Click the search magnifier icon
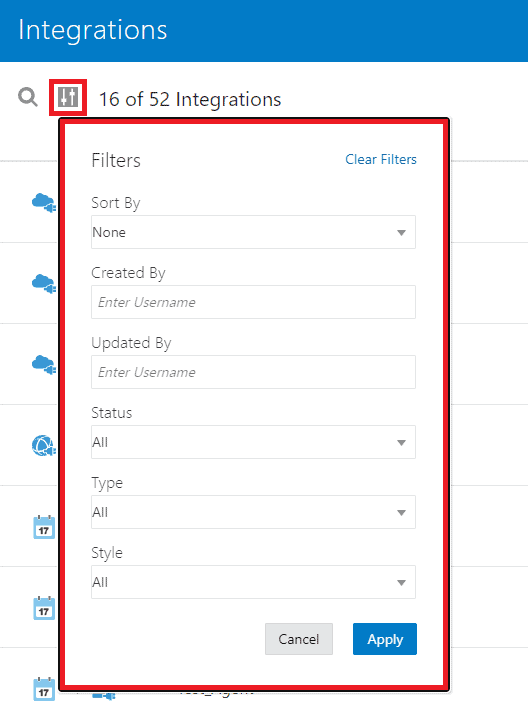This screenshot has width=528, height=712. point(28,97)
